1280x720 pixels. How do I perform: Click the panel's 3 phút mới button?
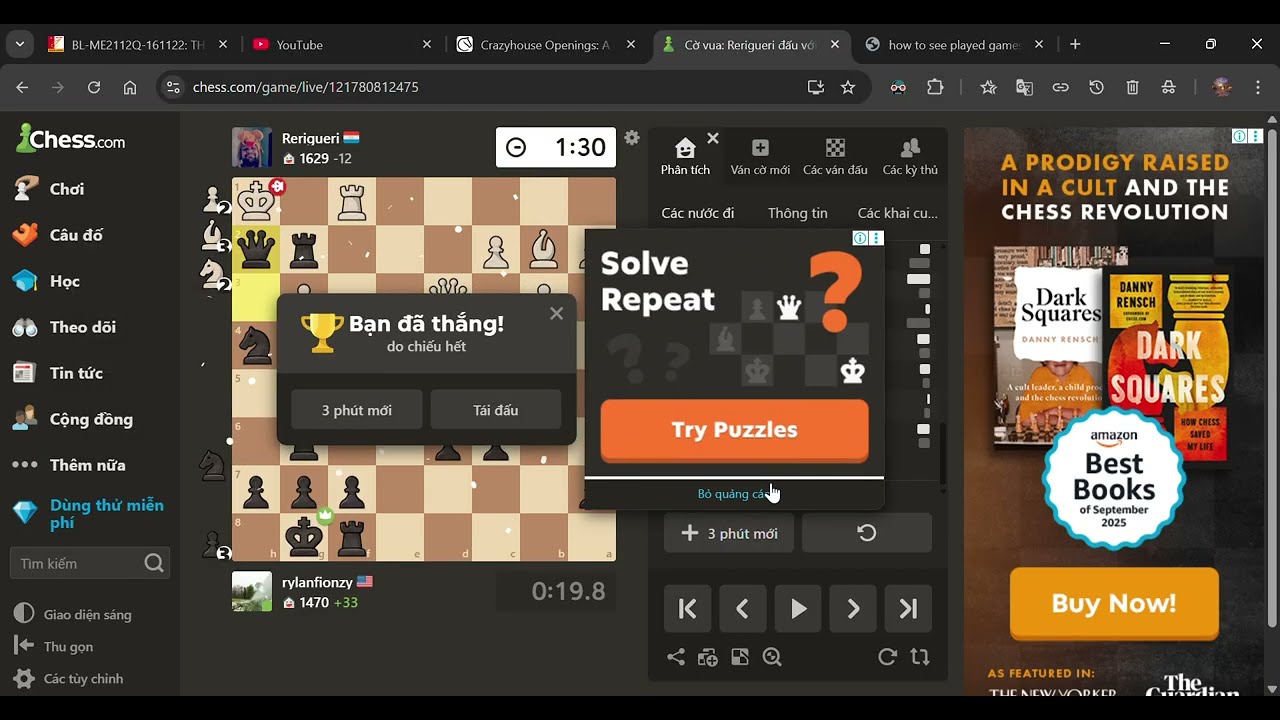(729, 533)
